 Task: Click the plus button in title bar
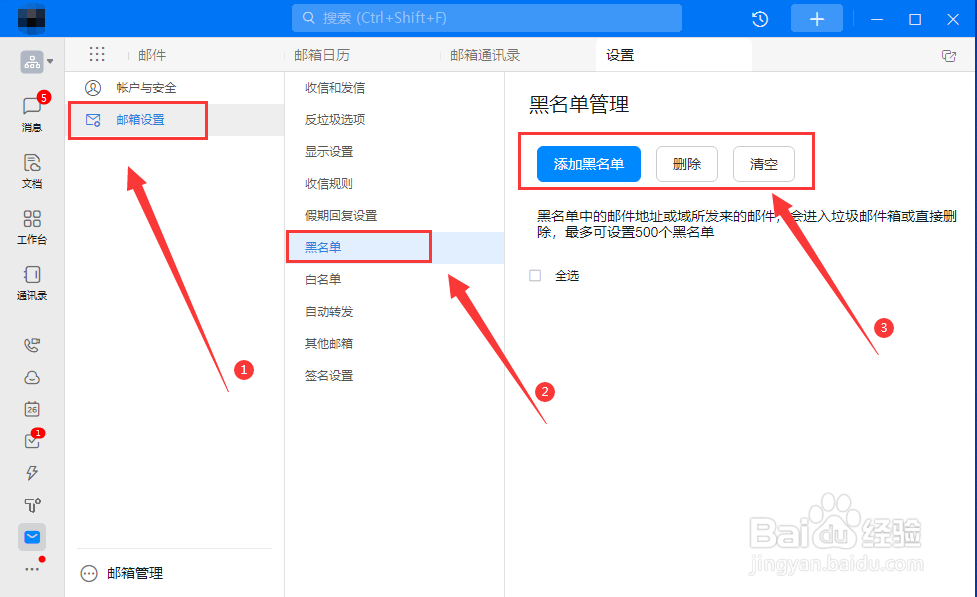point(816,19)
